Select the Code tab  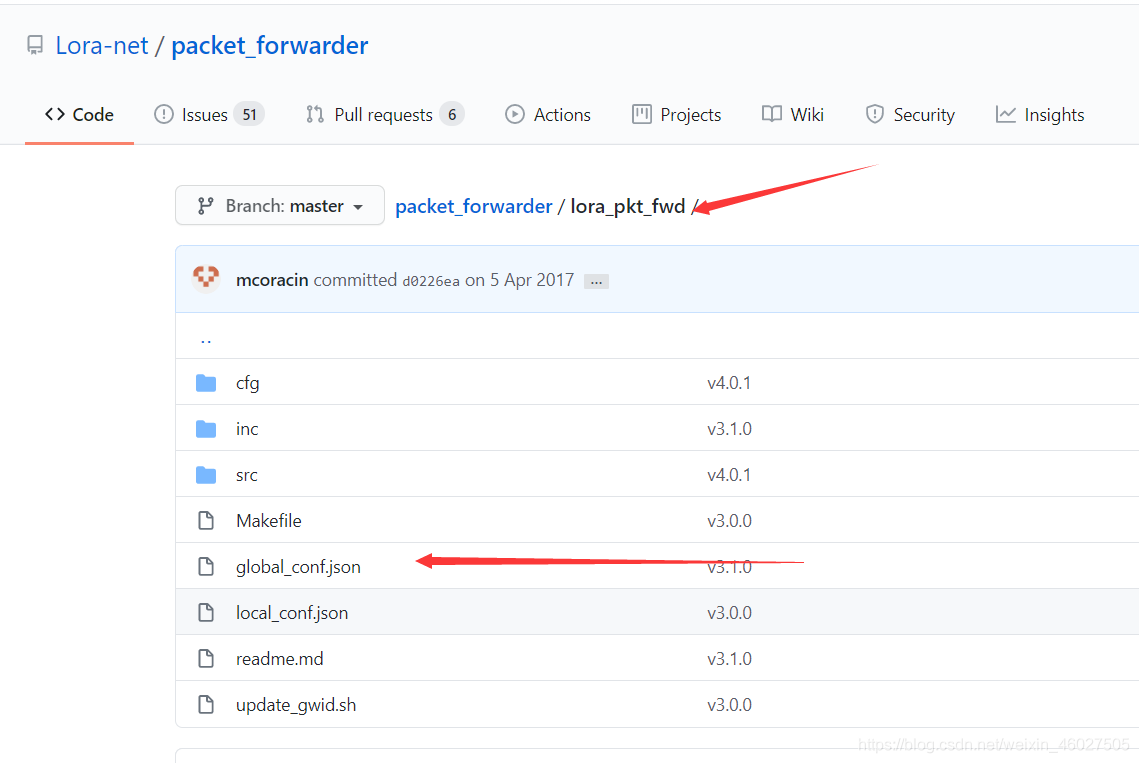coord(79,115)
